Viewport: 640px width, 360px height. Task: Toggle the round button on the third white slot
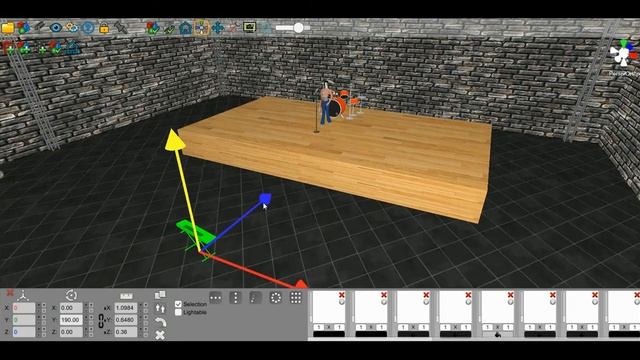point(426,302)
